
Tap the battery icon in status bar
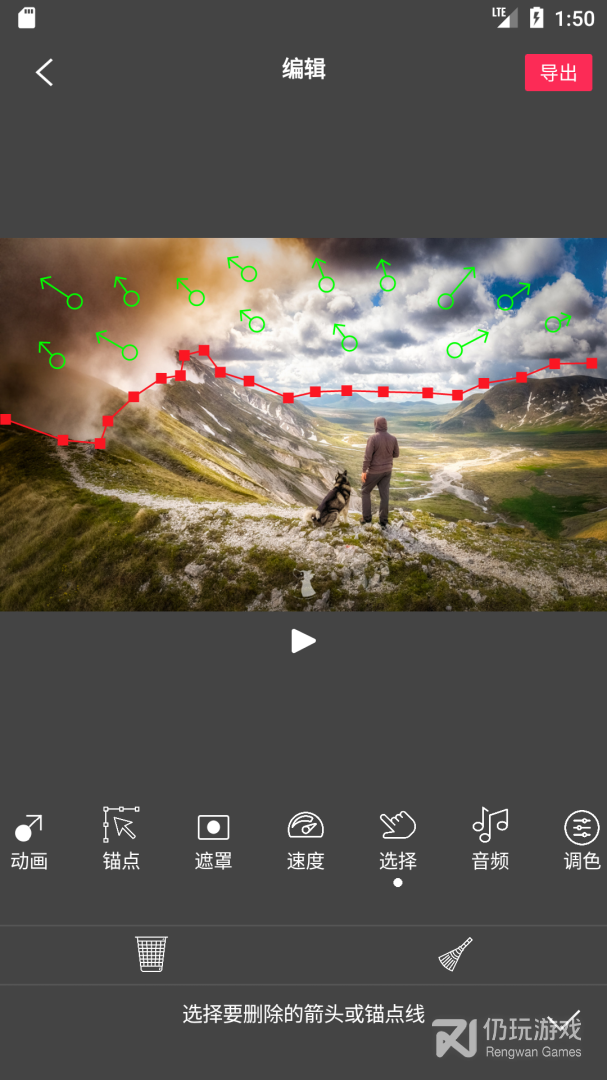pos(537,18)
